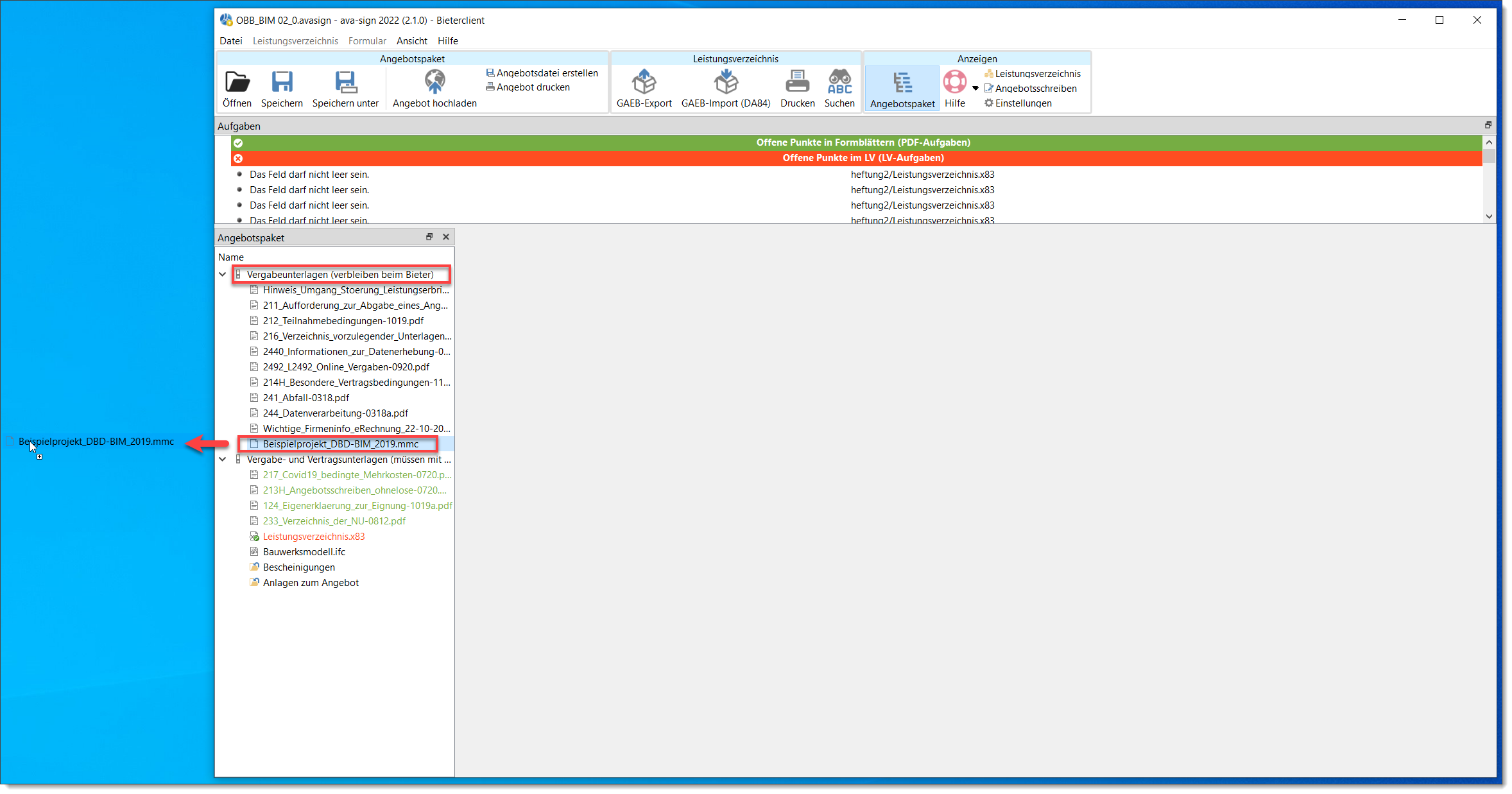Select Vergabeunterlagen (verbleiben beim Bieter) folder

(340, 275)
